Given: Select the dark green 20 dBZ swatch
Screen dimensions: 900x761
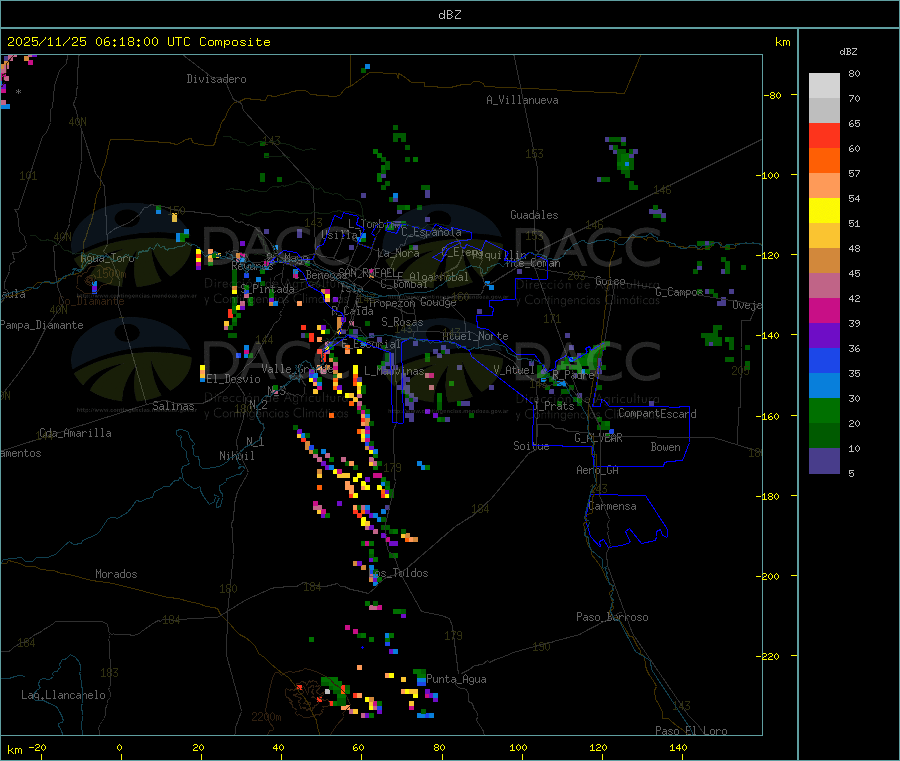Looking at the screenshot, I should pyautogui.click(x=824, y=435).
